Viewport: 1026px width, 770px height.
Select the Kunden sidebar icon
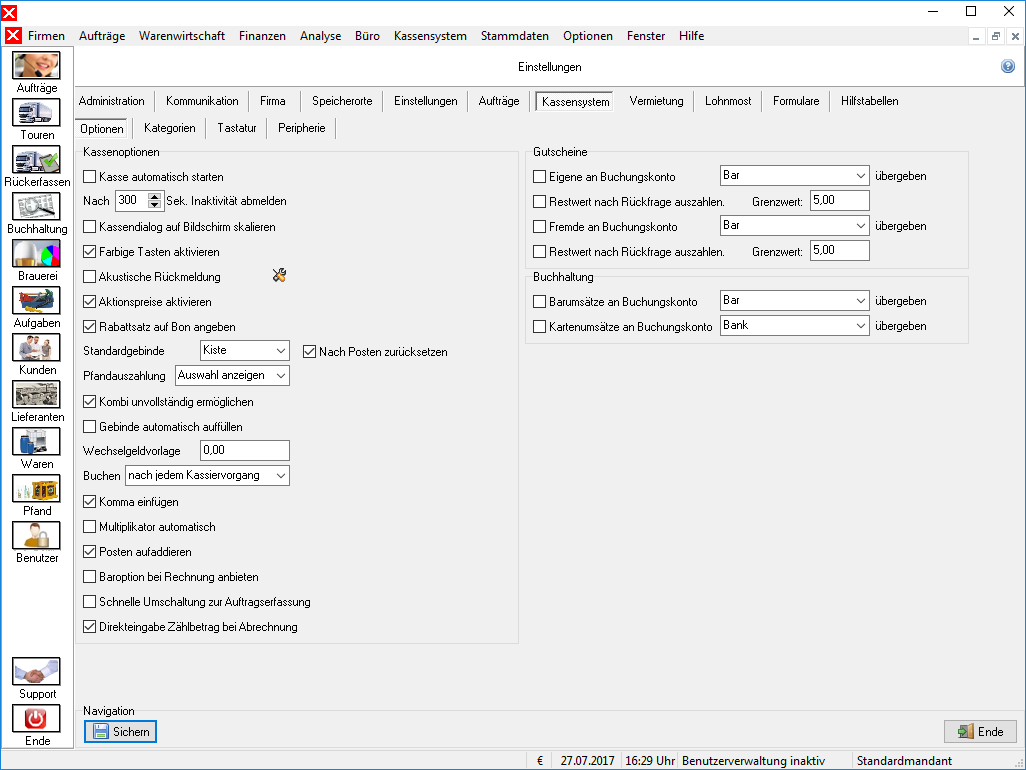pyautogui.click(x=37, y=348)
